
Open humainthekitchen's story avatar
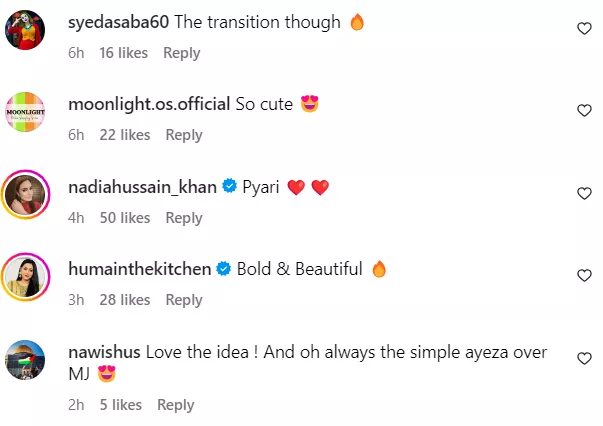coord(28,275)
